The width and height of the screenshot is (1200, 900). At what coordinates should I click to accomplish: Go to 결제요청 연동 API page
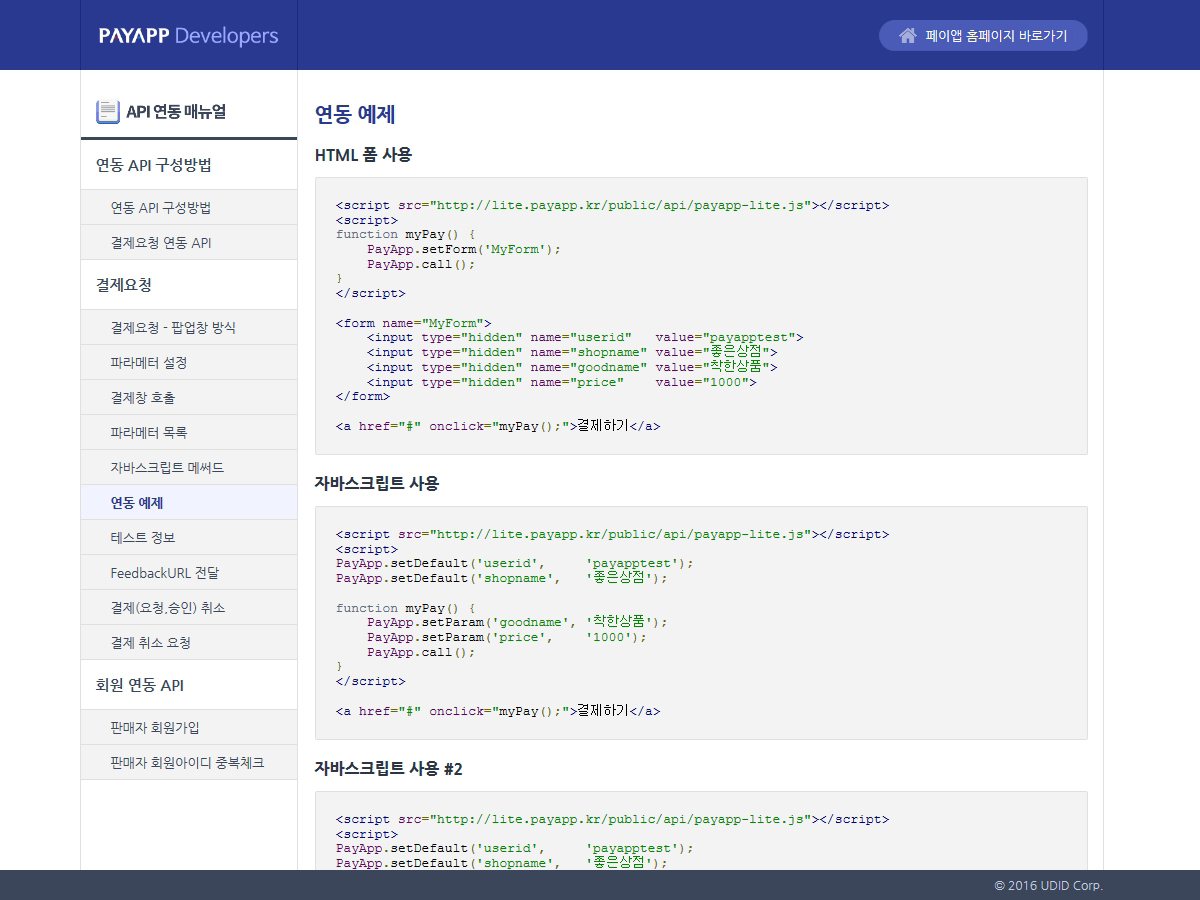189,243
